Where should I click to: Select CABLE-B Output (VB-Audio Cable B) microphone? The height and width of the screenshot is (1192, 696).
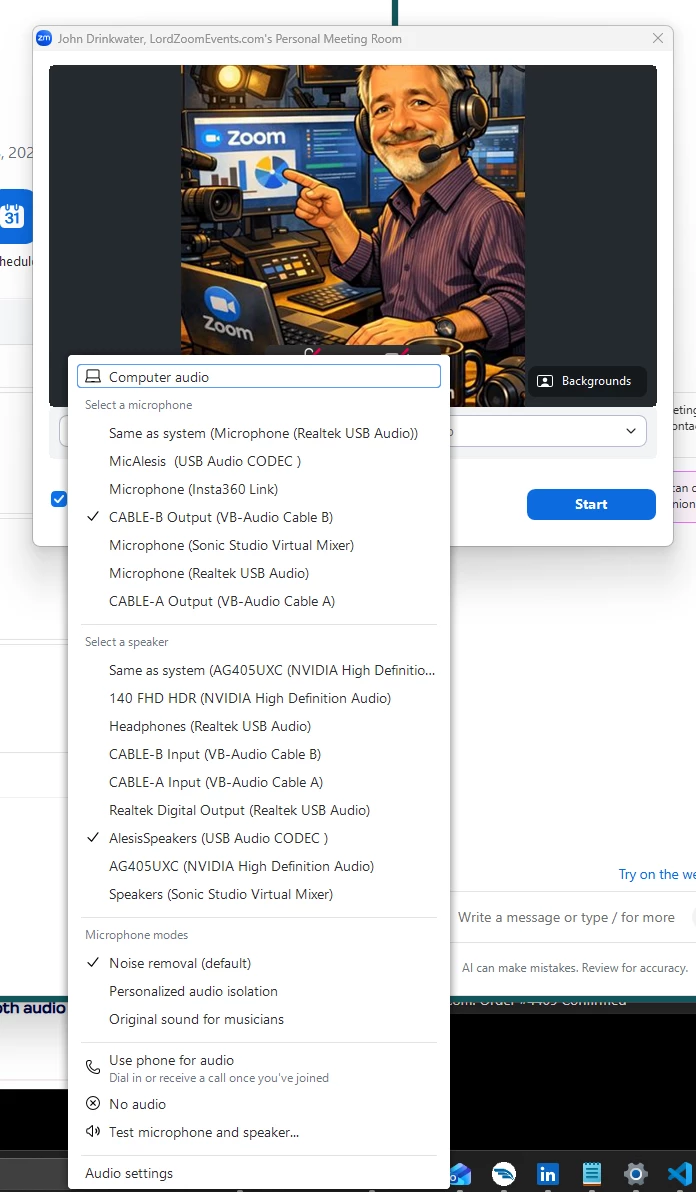click(258, 517)
